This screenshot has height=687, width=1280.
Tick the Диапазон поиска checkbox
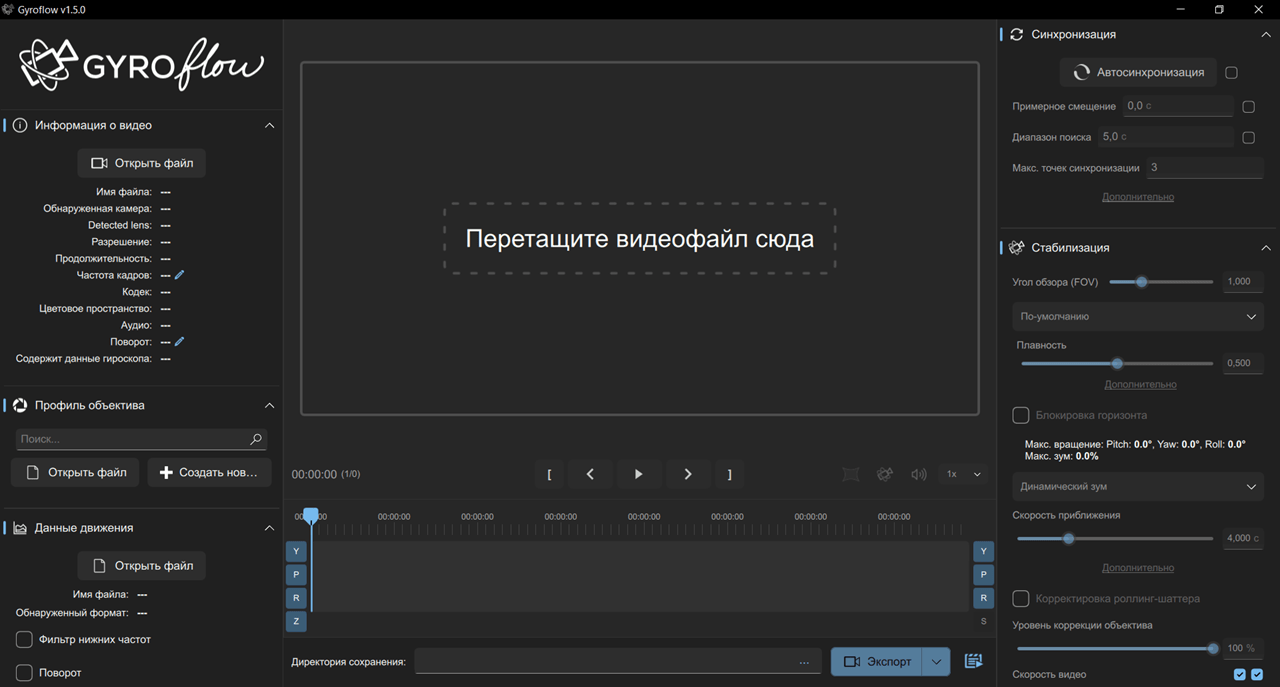pyautogui.click(x=1248, y=137)
